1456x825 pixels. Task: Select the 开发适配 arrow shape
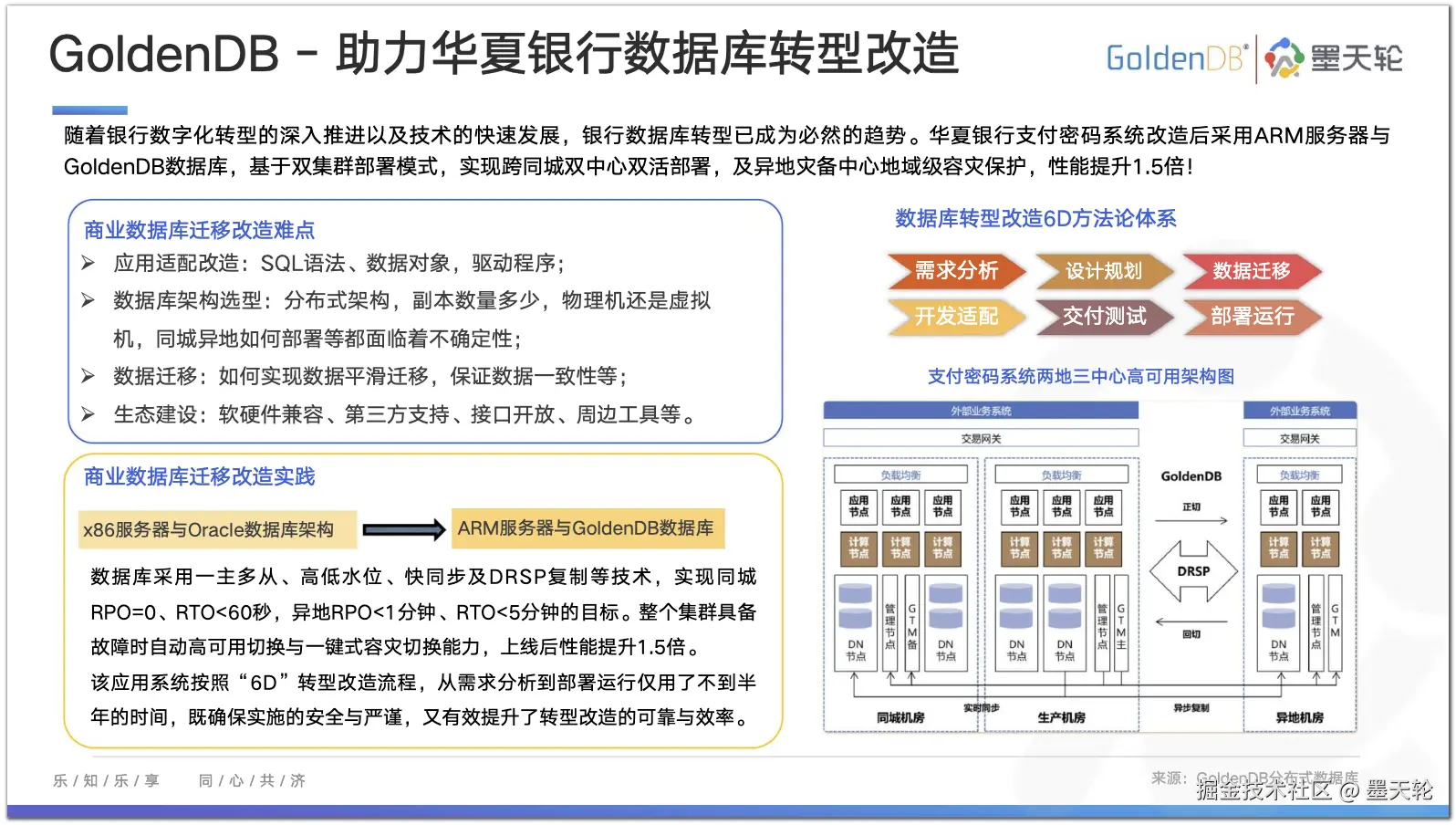pyautogui.click(x=956, y=317)
